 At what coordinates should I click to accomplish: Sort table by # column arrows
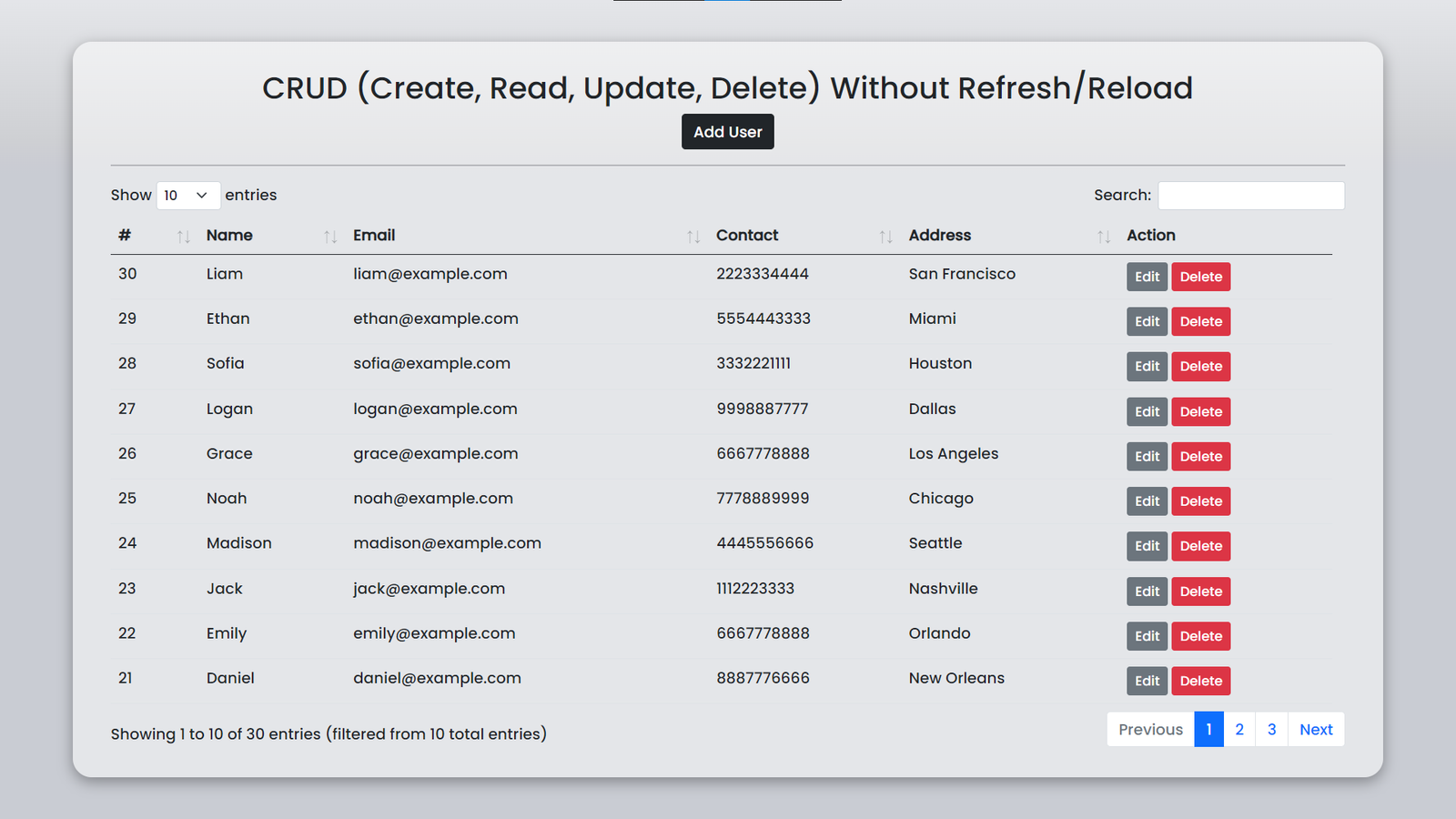click(x=183, y=237)
